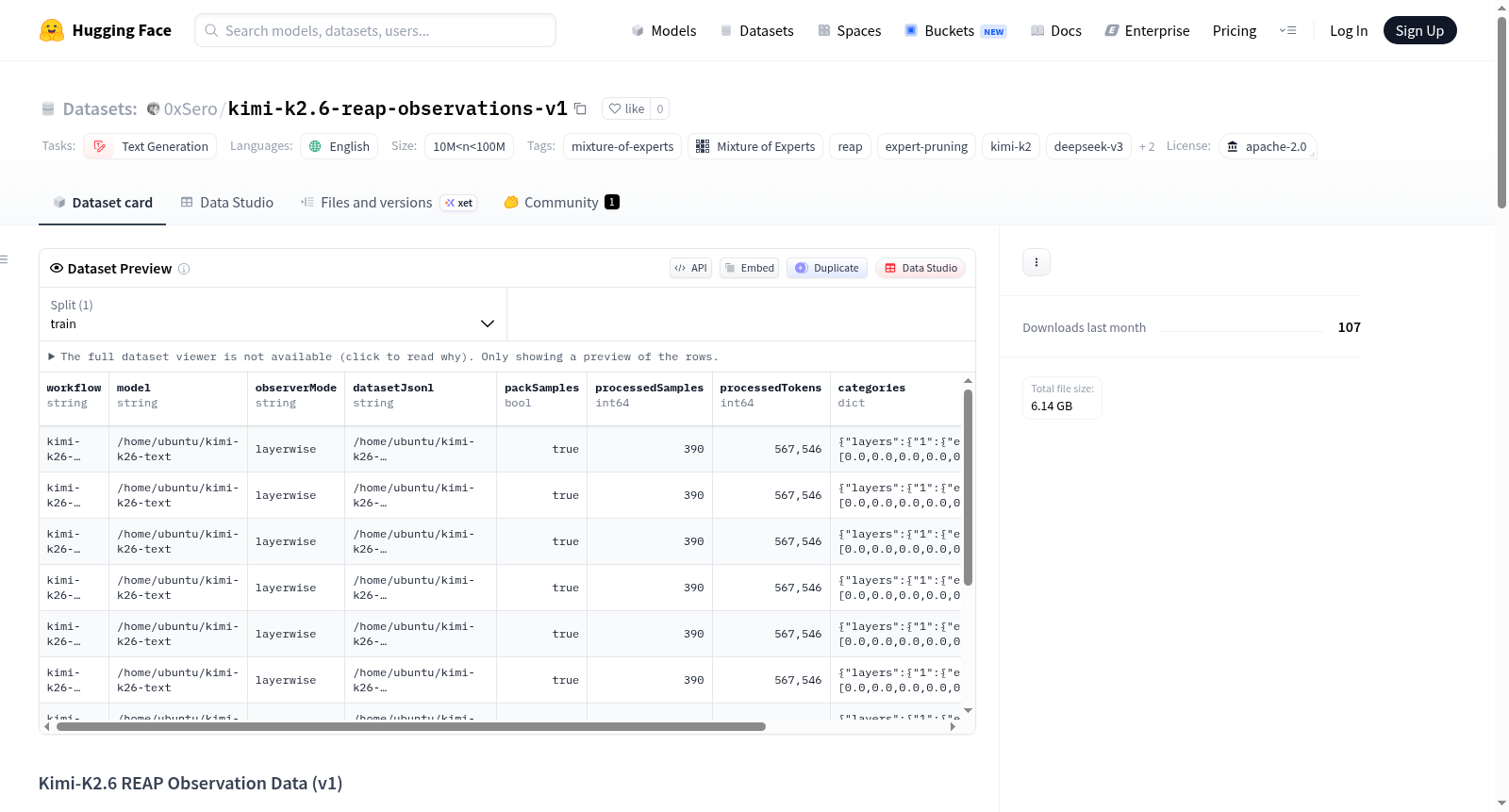Click the left-edge table of contents icon
The width and height of the screenshot is (1509, 812).
(4, 259)
